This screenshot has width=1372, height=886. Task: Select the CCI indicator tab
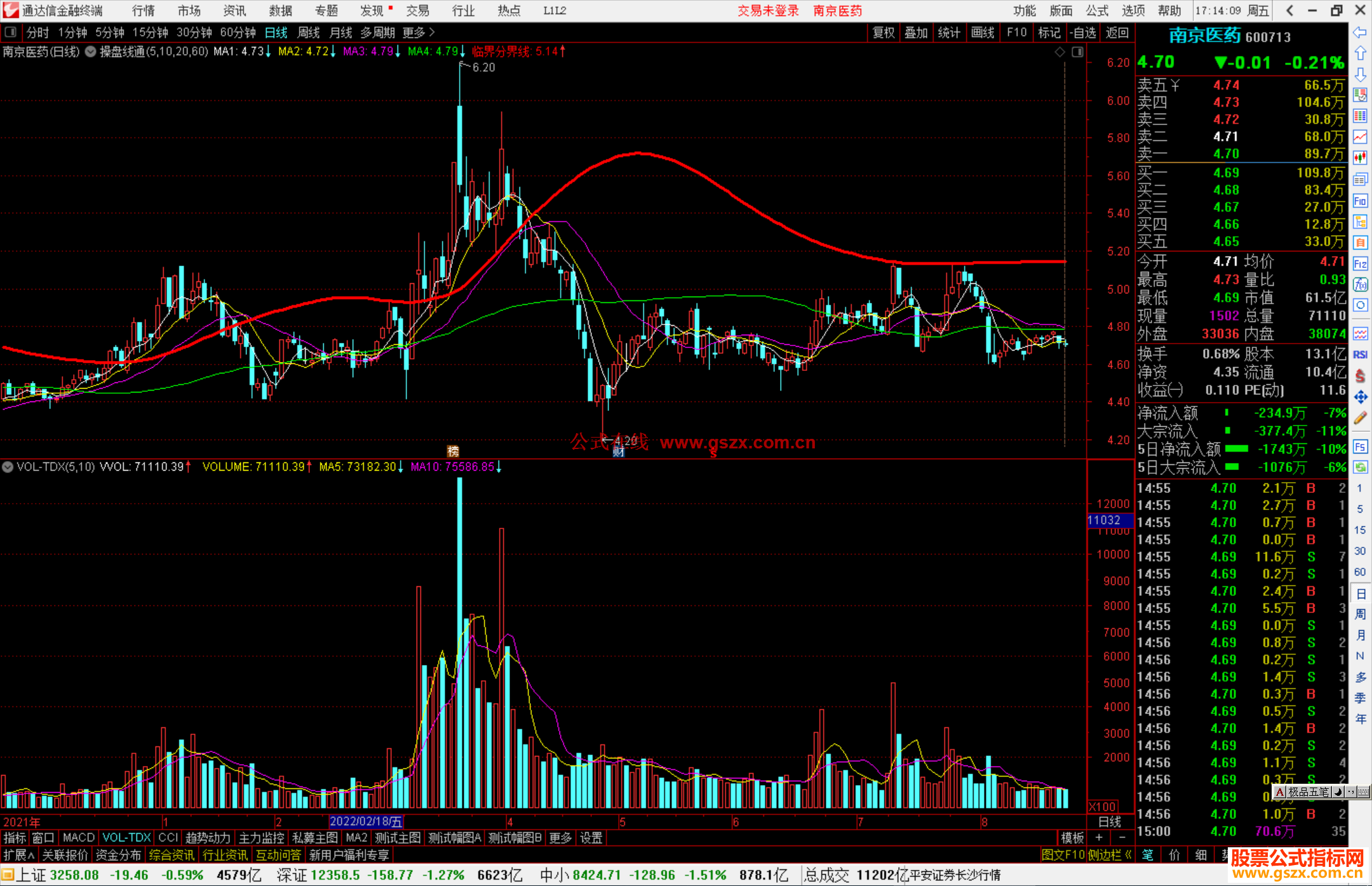[x=168, y=838]
